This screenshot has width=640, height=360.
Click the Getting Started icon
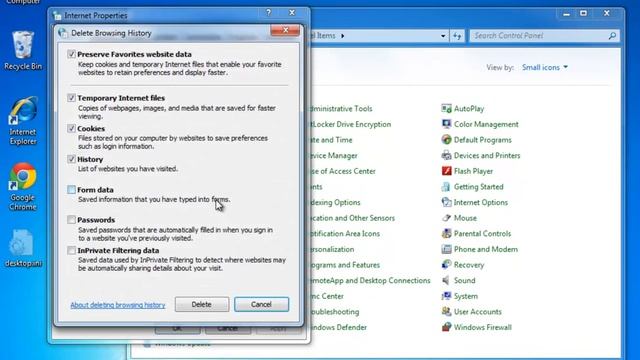click(x=446, y=187)
